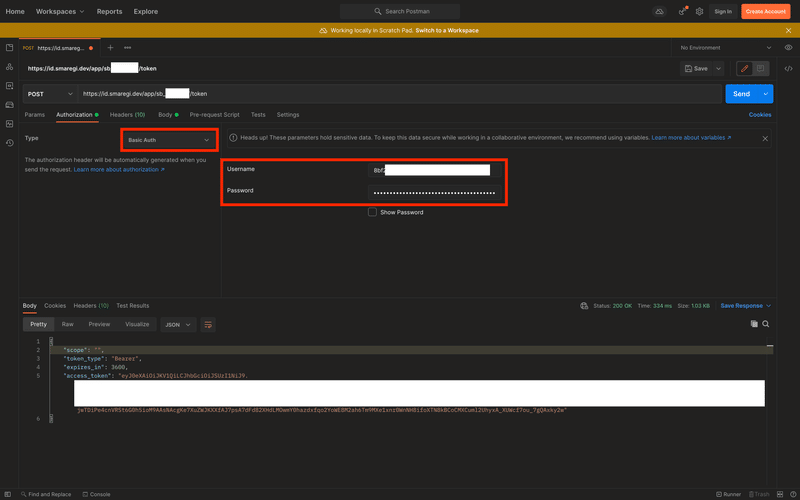This screenshot has width=800, height=500.
Task: Open the Settings gear icon
Action: (x=699, y=11)
